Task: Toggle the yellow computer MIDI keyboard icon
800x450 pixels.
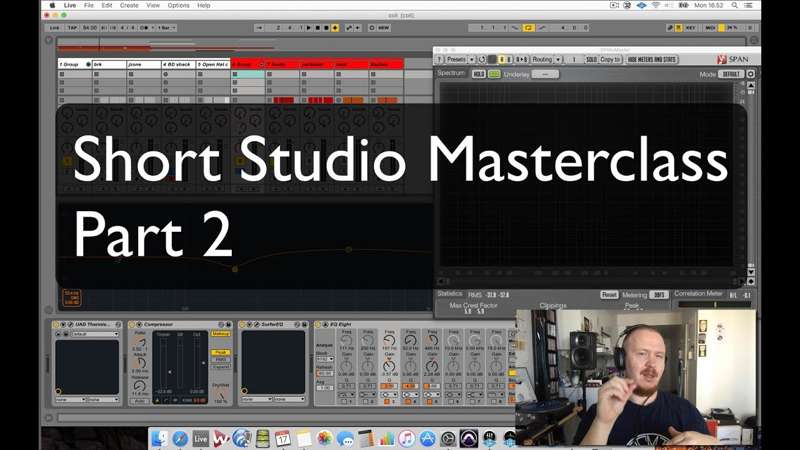Action: [x=678, y=28]
